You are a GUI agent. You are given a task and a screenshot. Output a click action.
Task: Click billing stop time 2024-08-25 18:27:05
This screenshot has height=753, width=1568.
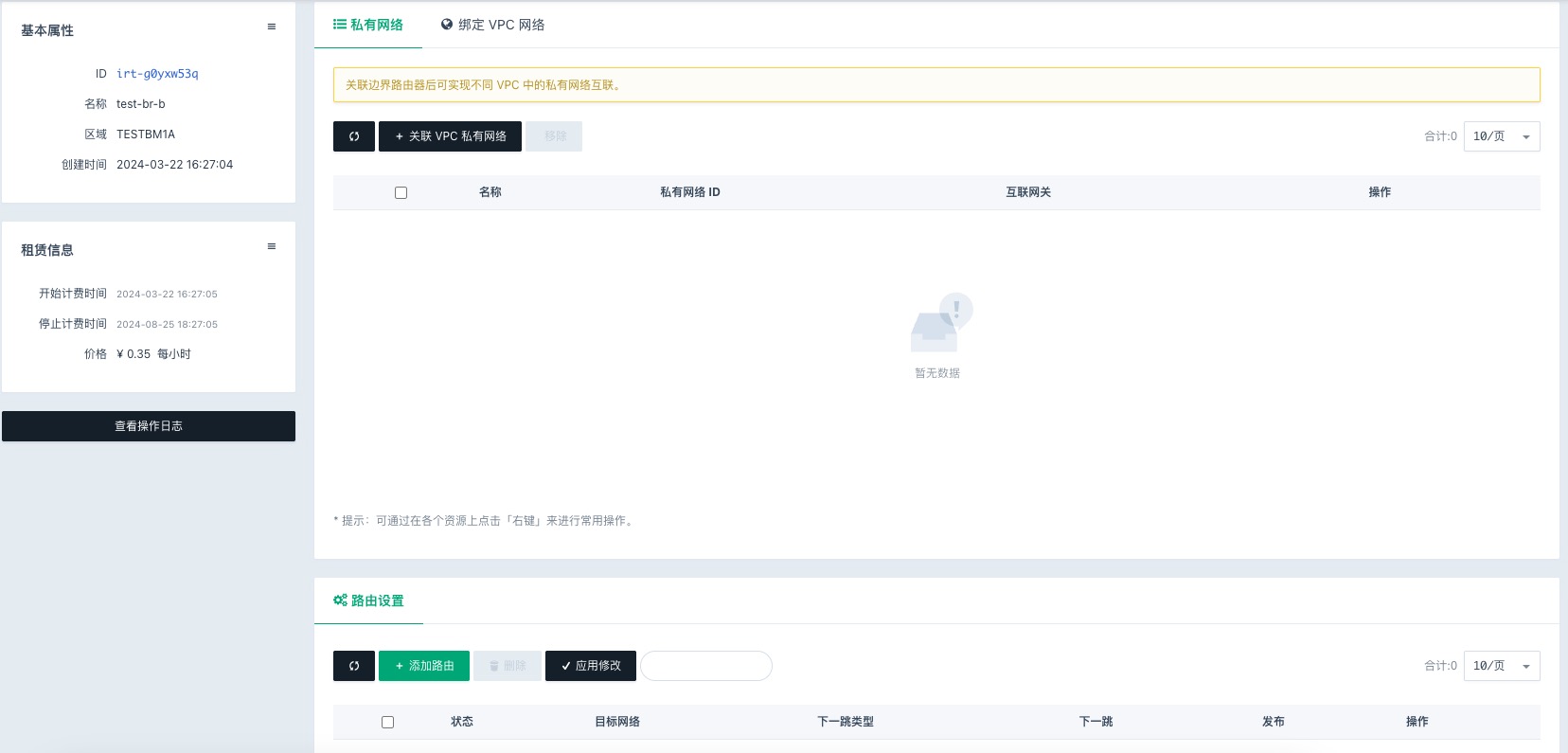point(167,324)
